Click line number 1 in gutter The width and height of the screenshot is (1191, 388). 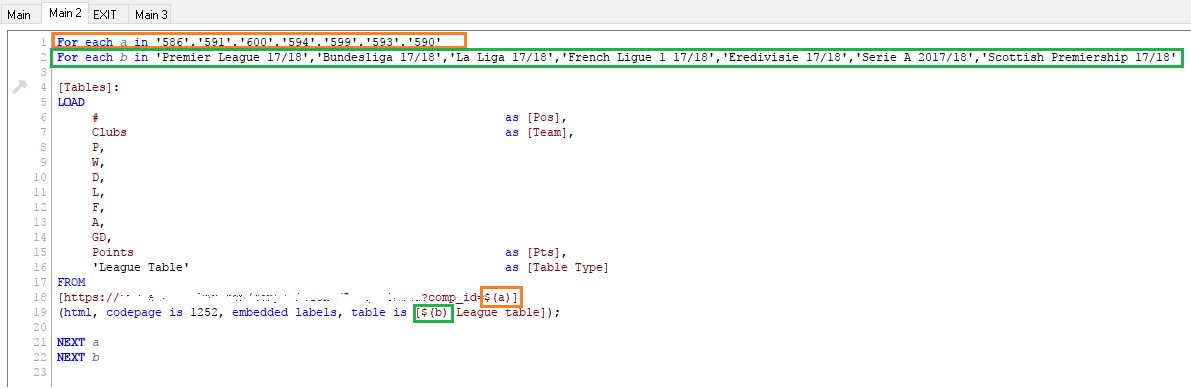point(45,42)
